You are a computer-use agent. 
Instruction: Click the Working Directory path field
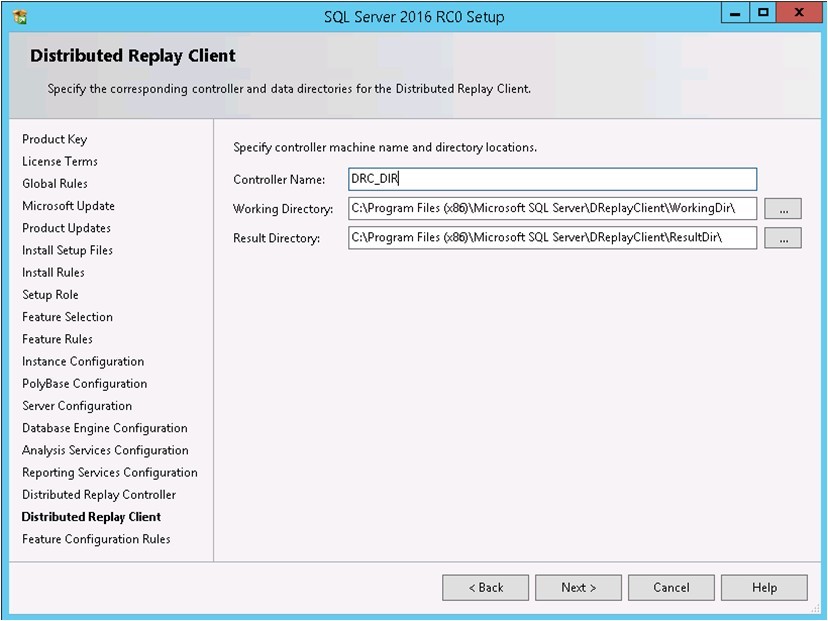pos(552,208)
